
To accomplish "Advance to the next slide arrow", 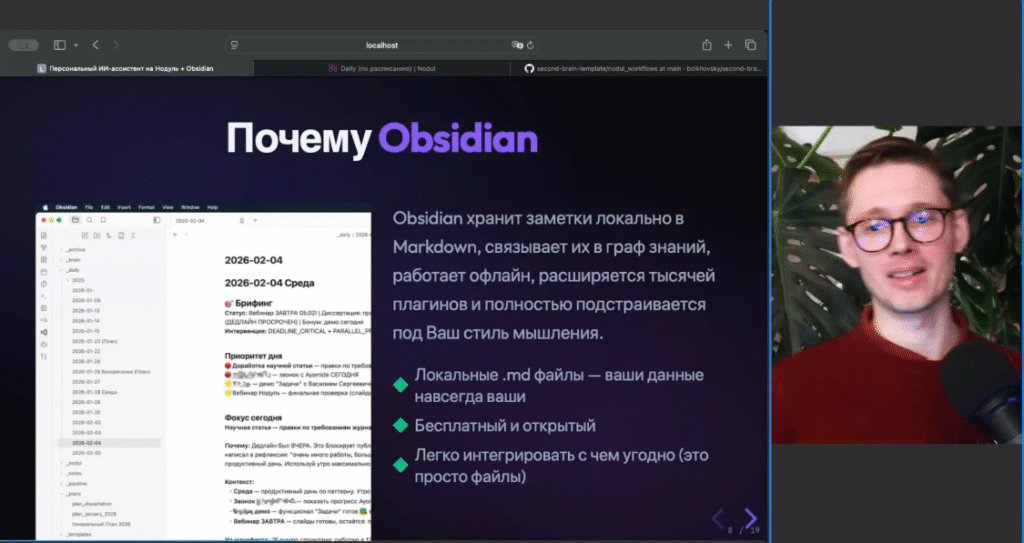I will click(x=751, y=519).
